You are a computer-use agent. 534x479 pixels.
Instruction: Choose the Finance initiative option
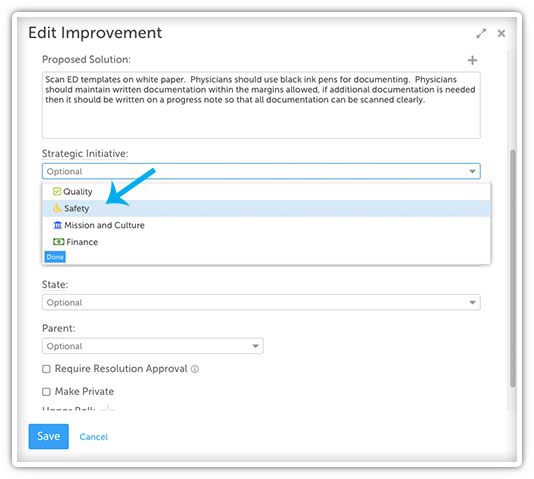[x=266, y=242]
